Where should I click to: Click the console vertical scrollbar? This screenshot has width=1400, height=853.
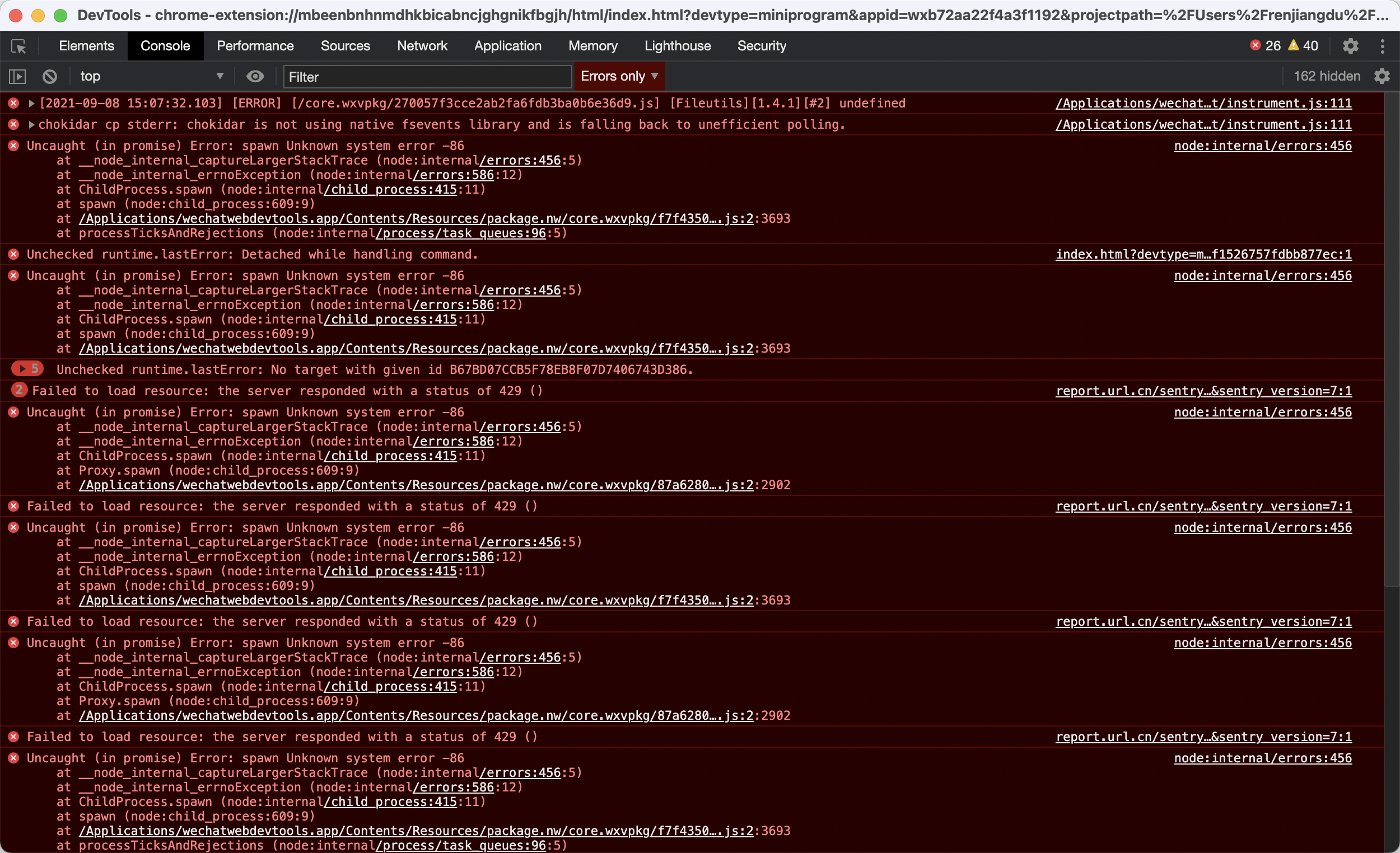point(1392,341)
